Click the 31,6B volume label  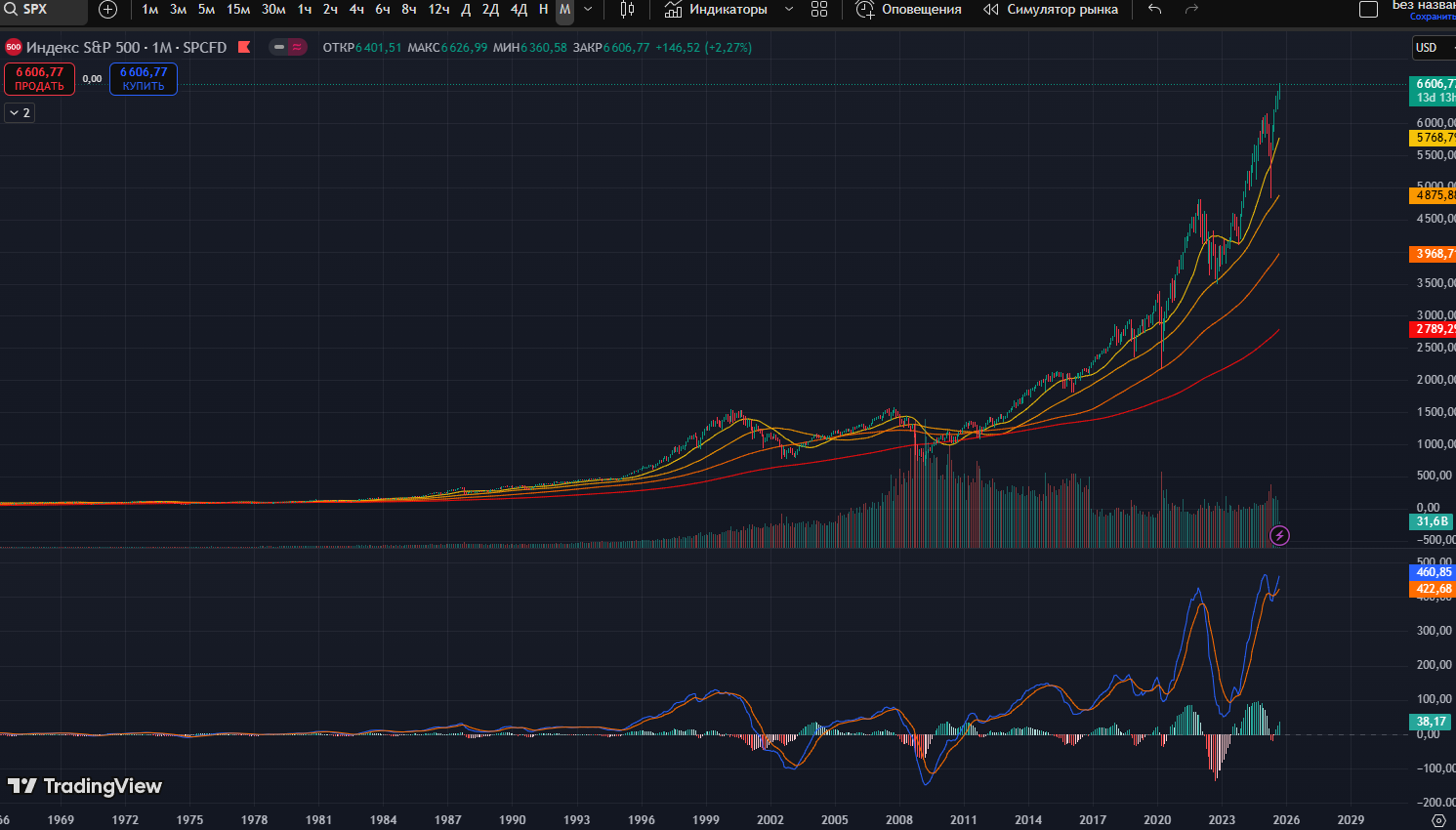(x=1433, y=521)
